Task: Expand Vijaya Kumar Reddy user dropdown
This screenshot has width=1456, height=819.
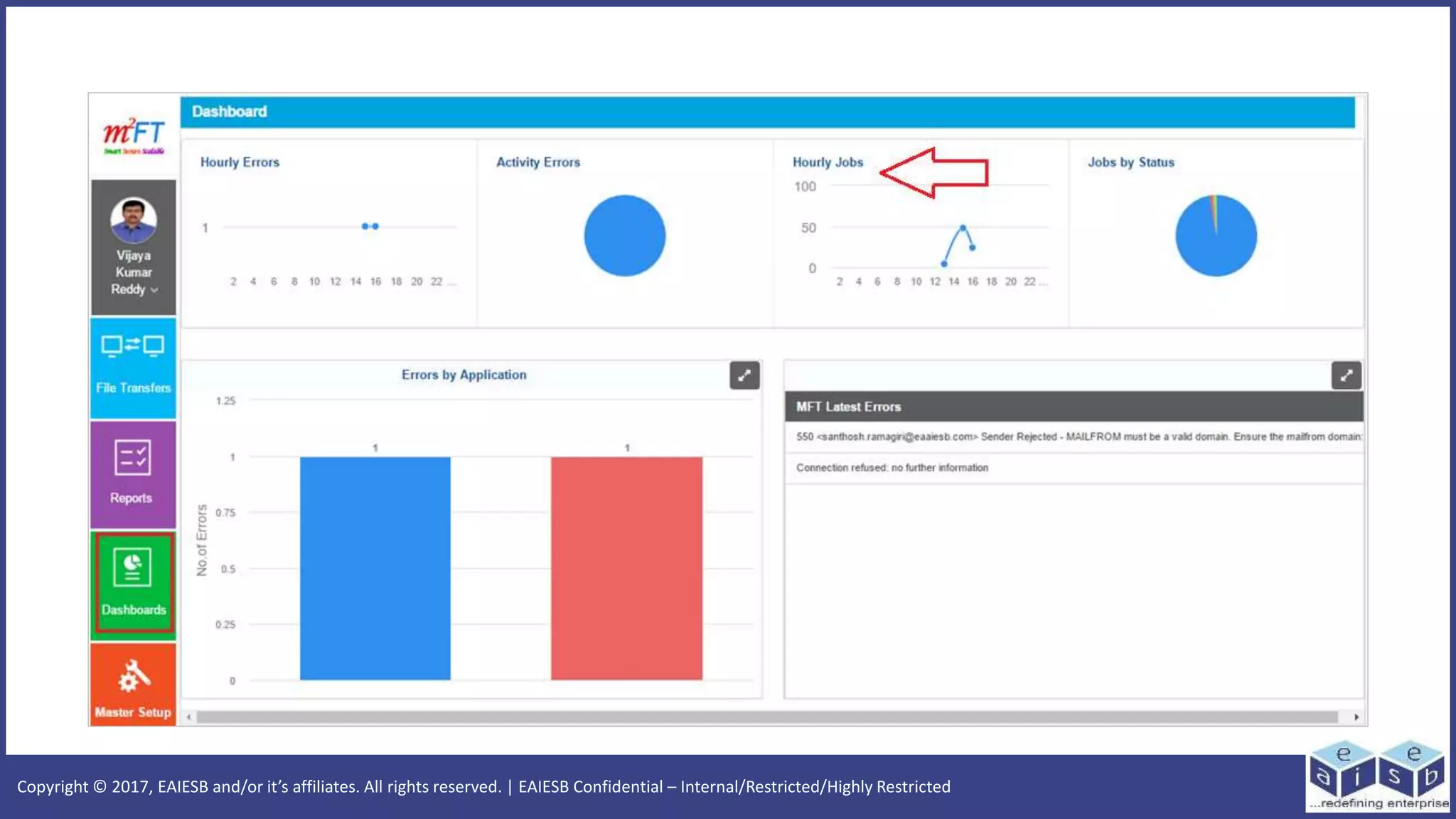Action: tap(154, 290)
